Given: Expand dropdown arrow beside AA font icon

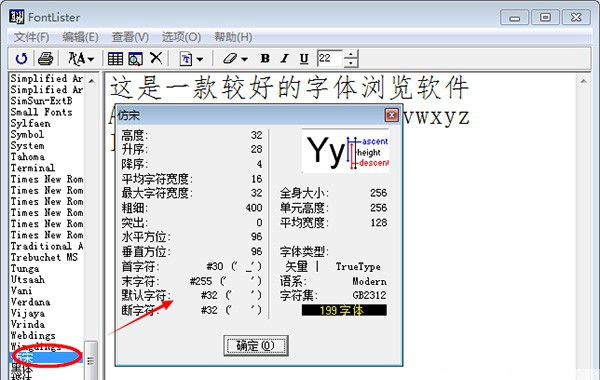Looking at the screenshot, I should (x=91, y=59).
